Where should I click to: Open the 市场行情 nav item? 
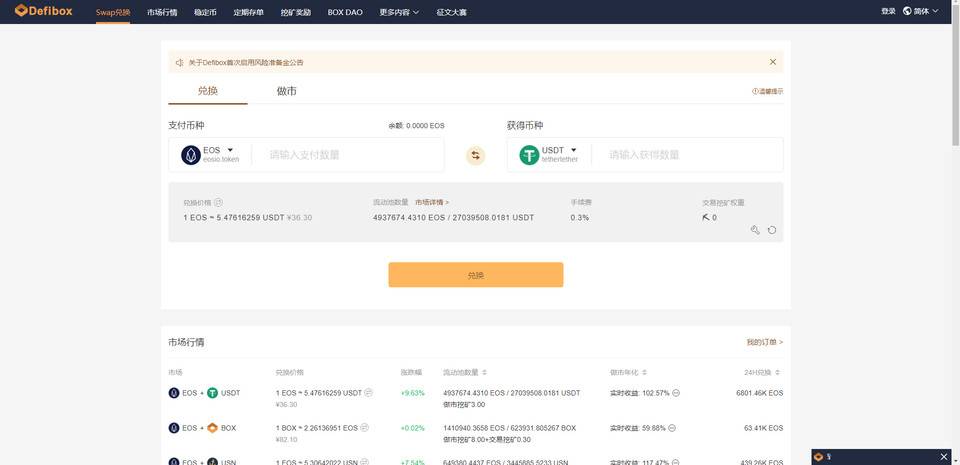pos(162,12)
